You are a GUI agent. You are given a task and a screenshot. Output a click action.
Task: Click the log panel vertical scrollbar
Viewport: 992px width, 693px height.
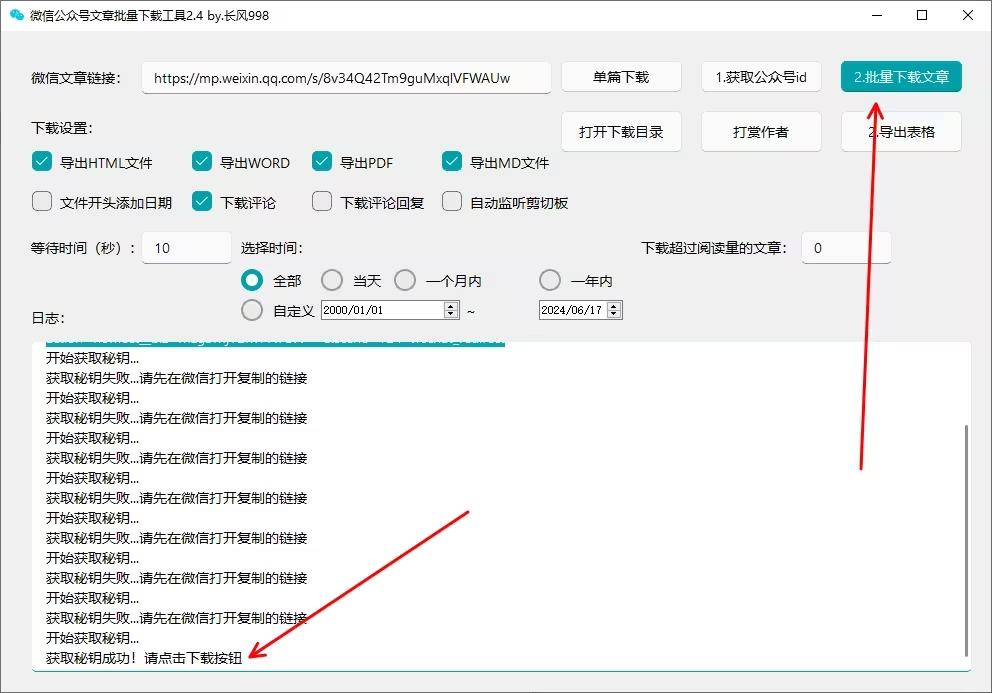coord(966,538)
